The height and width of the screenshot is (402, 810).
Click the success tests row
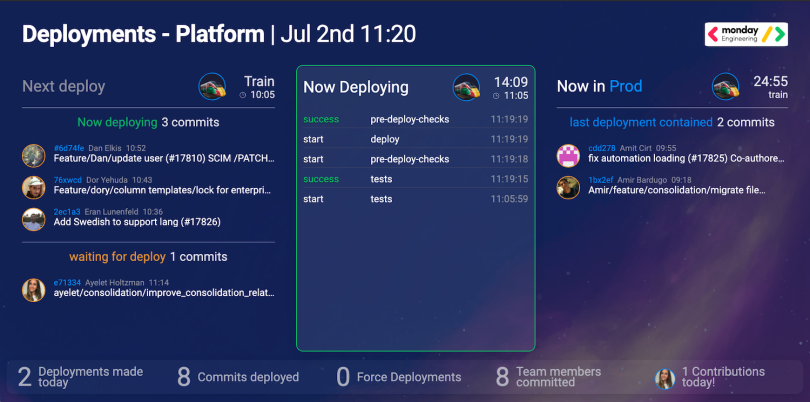click(416, 179)
